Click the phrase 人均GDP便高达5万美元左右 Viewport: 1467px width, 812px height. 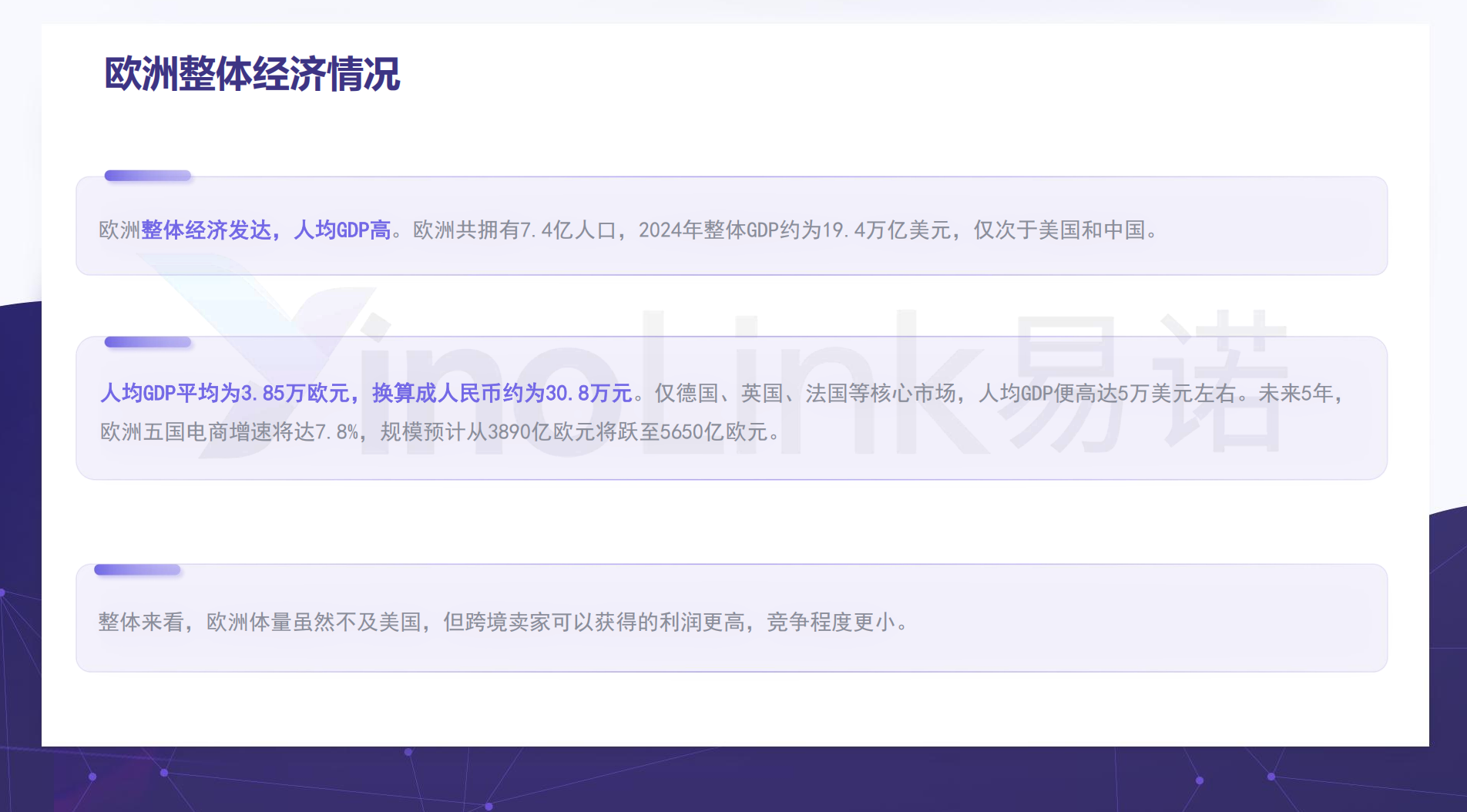(1107, 394)
